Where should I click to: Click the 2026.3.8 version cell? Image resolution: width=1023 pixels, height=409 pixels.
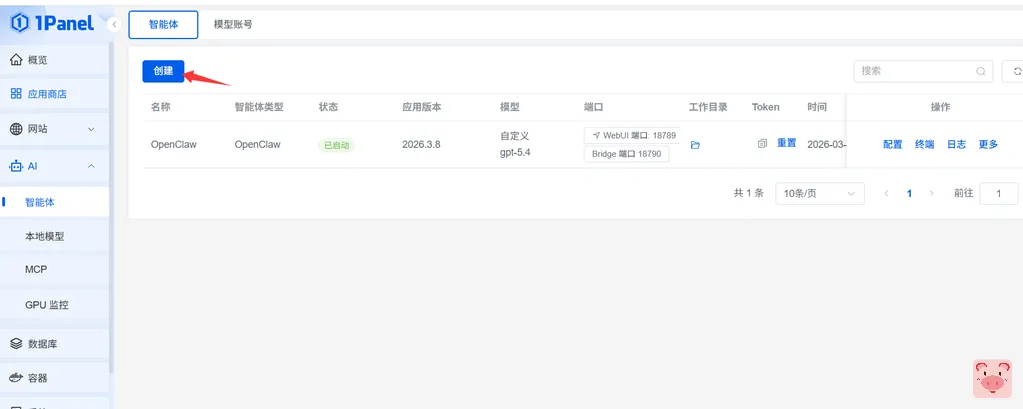coord(421,144)
